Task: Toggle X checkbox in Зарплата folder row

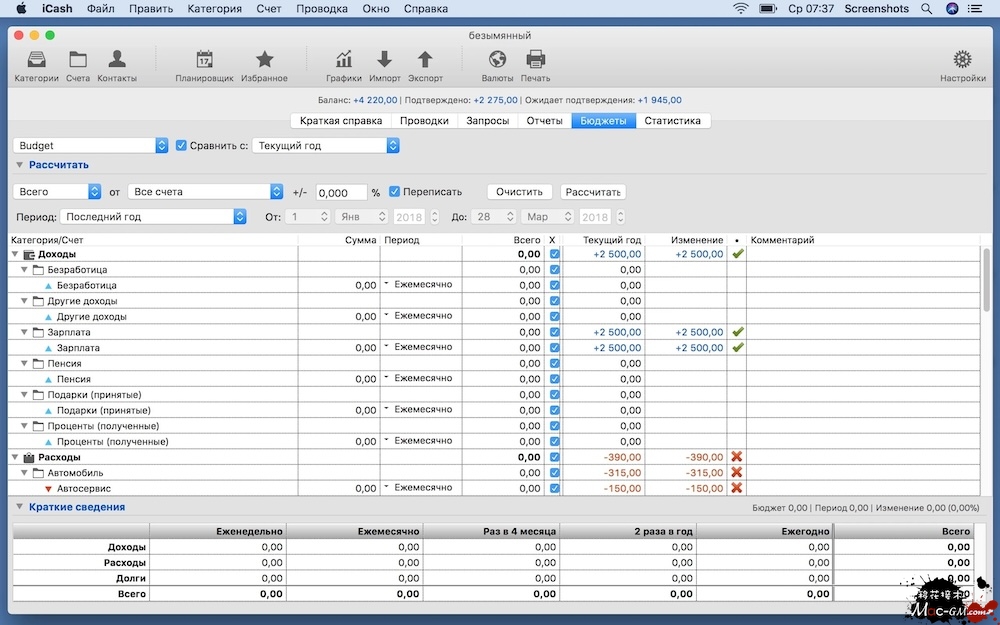Action: point(555,332)
